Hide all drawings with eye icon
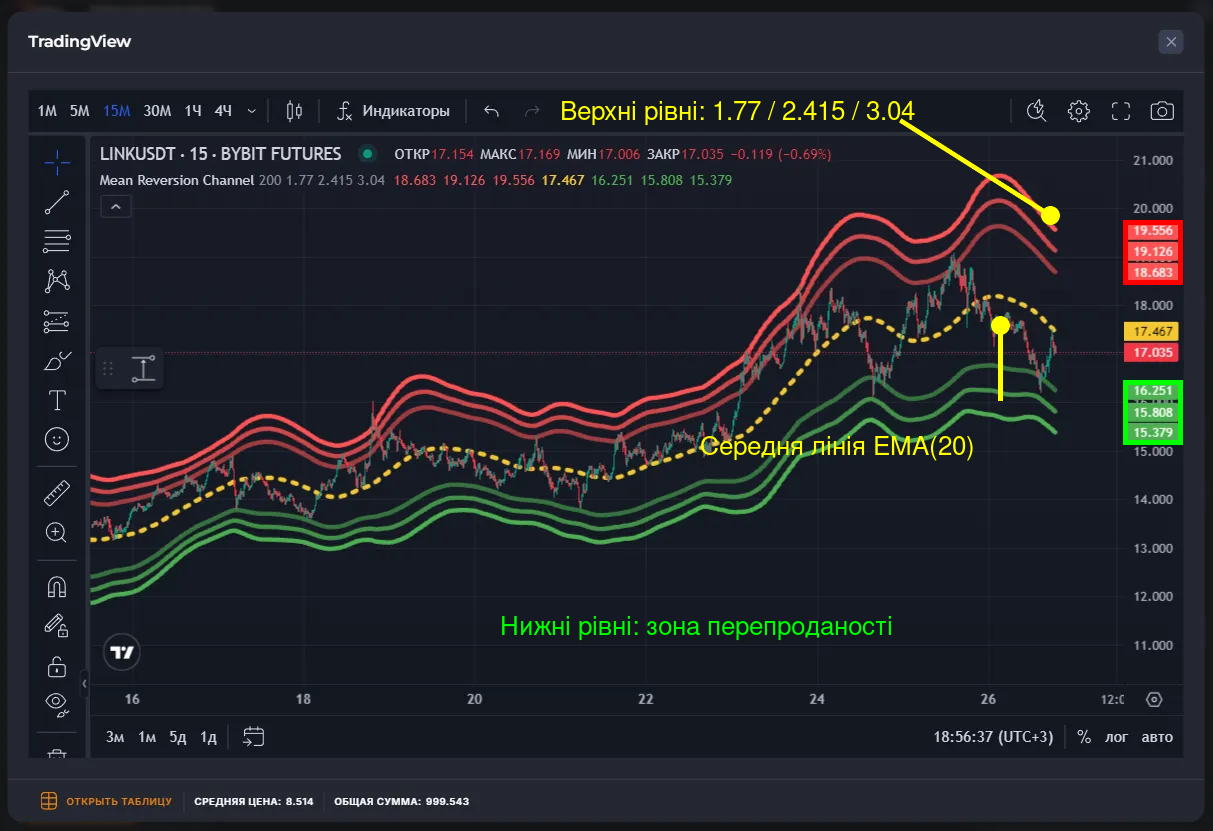This screenshot has width=1213, height=831. pyautogui.click(x=57, y=705)
